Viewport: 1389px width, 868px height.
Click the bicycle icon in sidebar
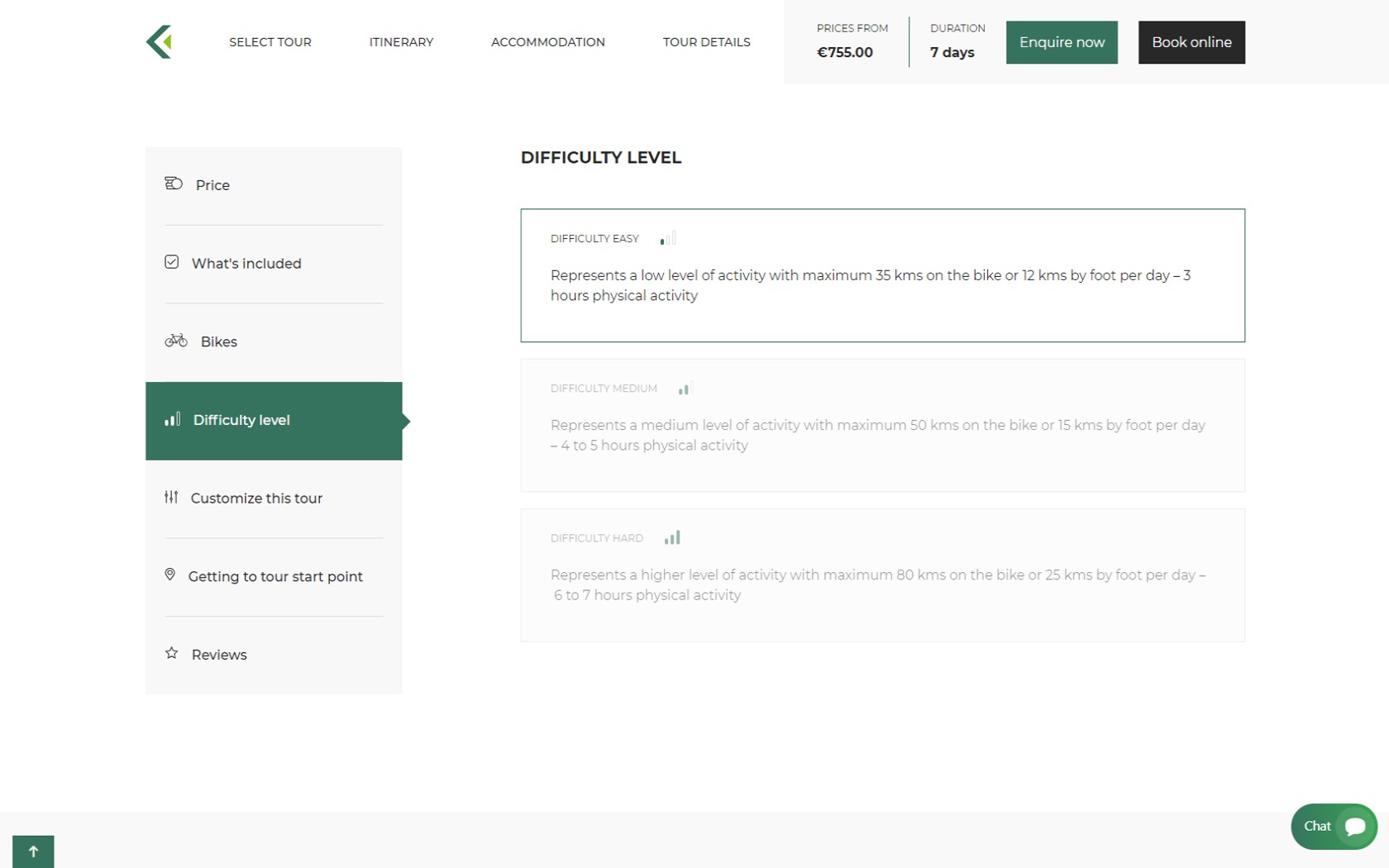tap(176, 341)
